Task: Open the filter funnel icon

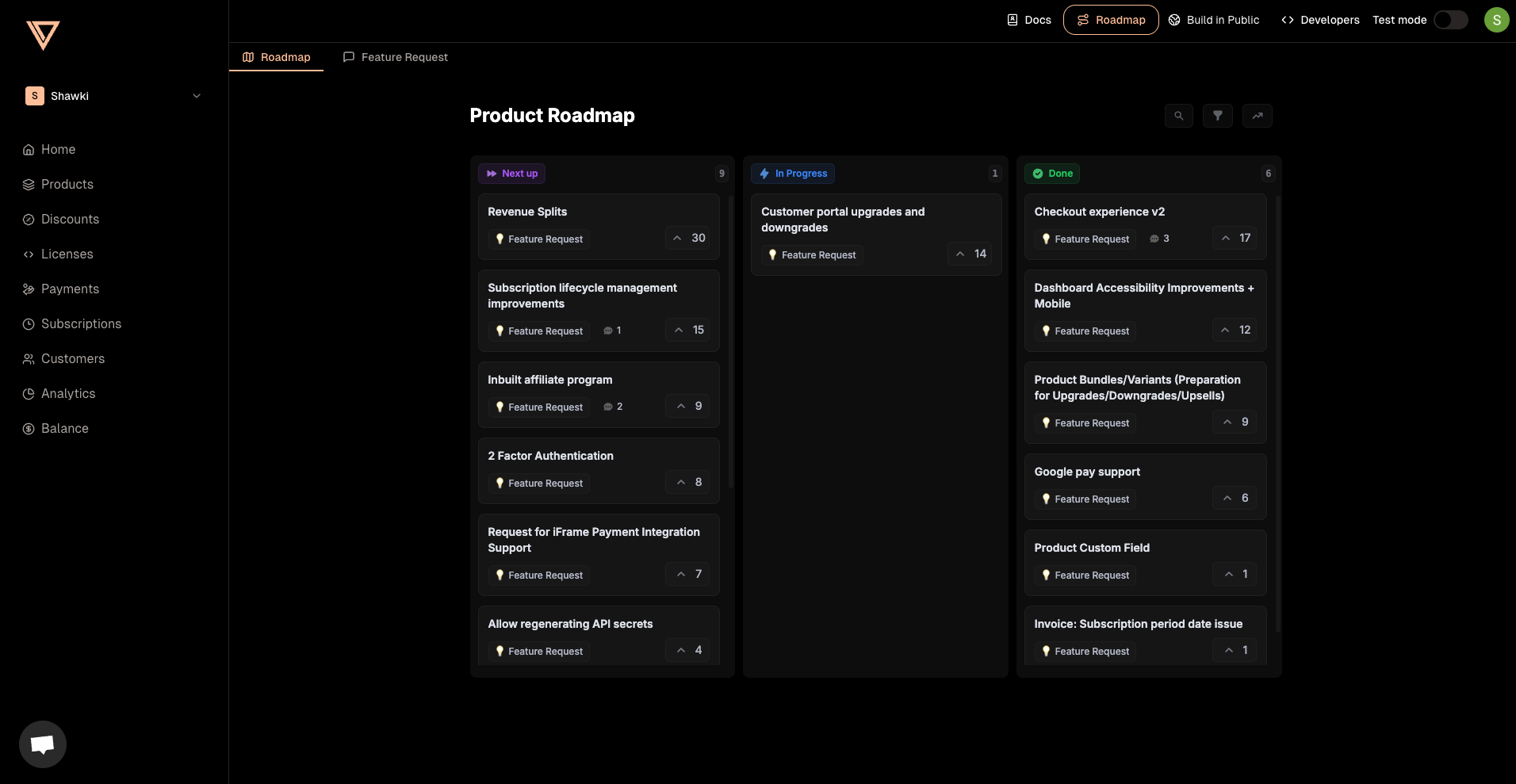Action: click(1217, 116)
